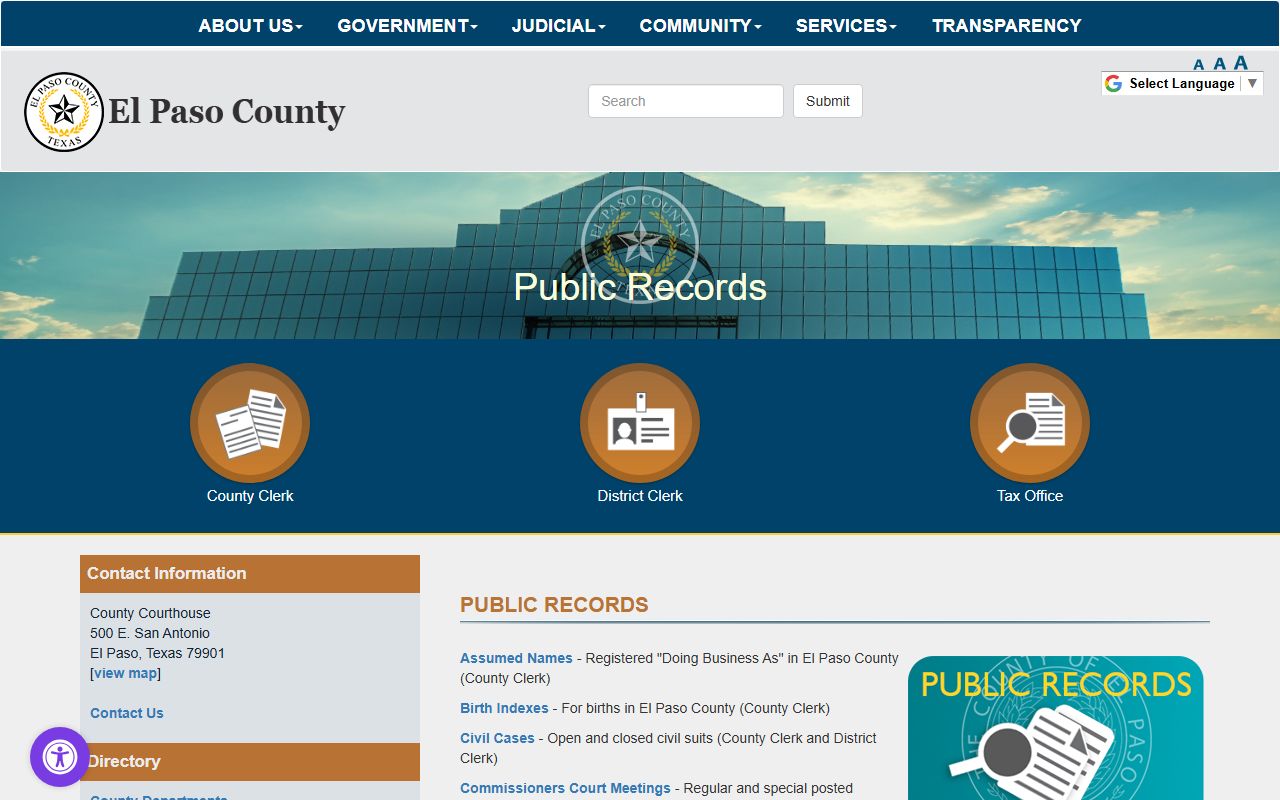Expand the Services menu
1280x800 pixels.
point(846,26)
